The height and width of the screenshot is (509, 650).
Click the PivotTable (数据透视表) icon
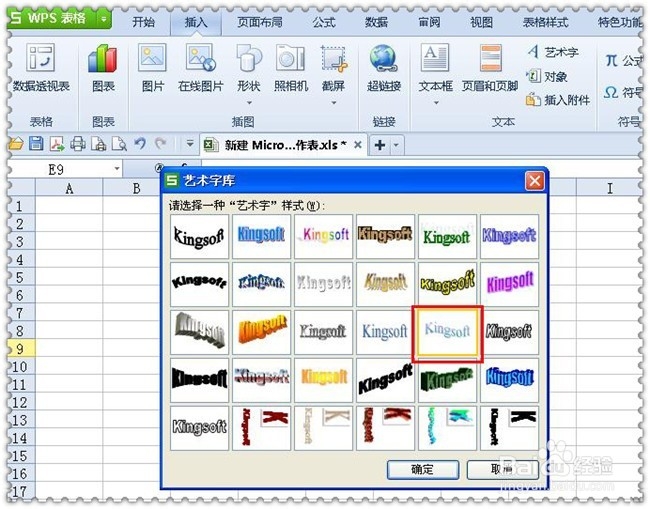click(x=40, y=58)
